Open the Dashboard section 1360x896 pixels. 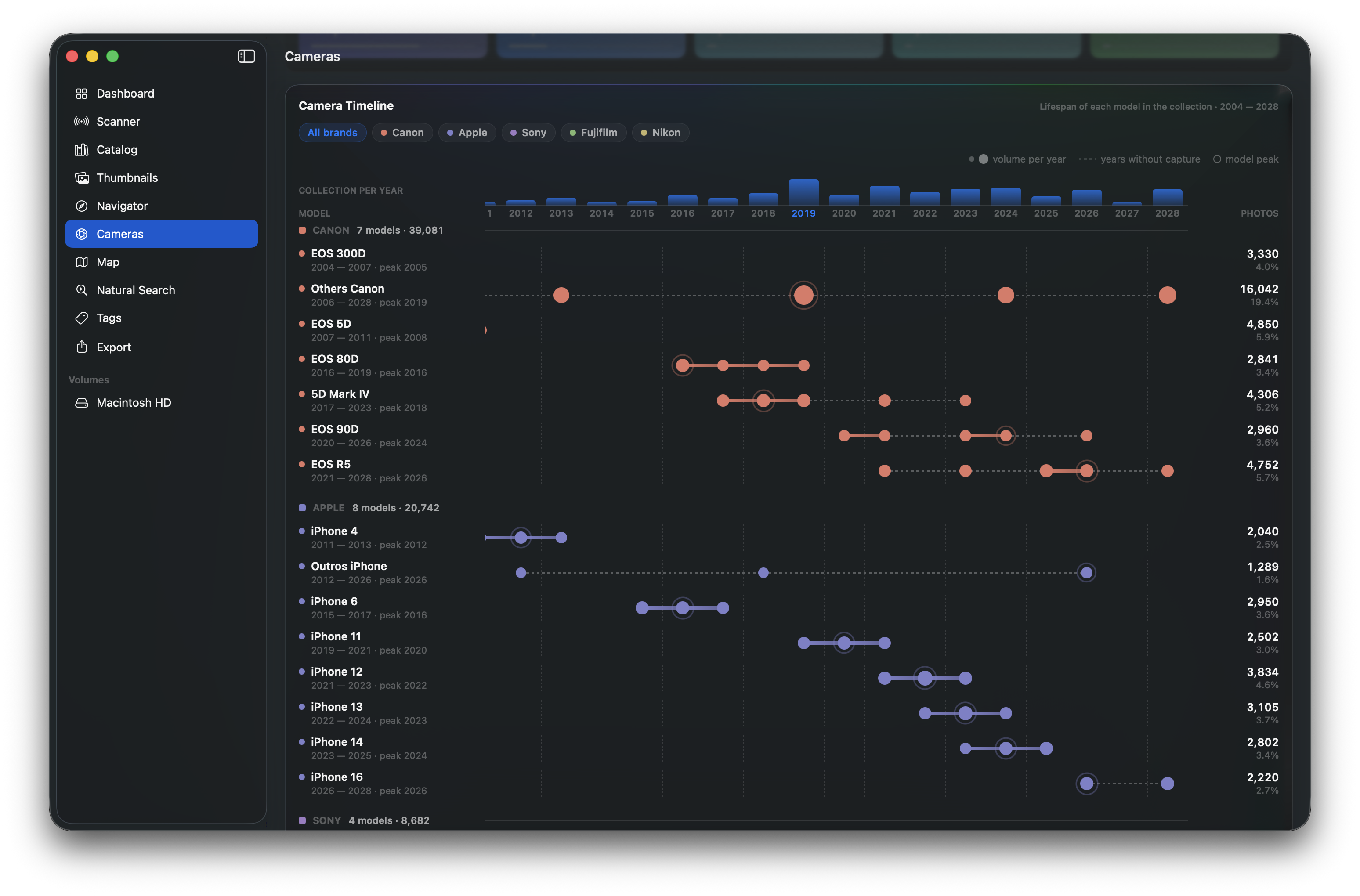click(162, 93)
